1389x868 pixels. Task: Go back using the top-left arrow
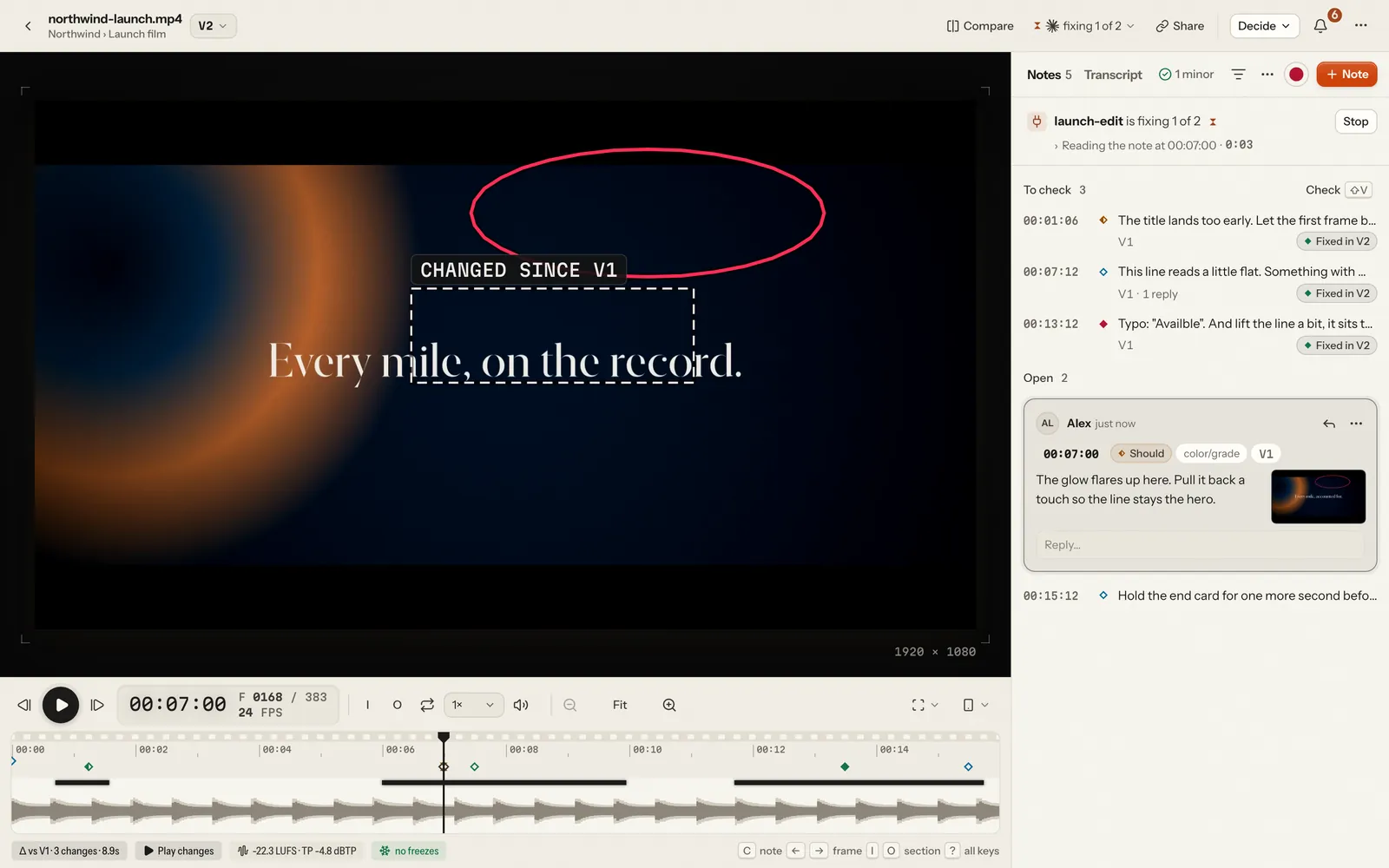(28, 26)
